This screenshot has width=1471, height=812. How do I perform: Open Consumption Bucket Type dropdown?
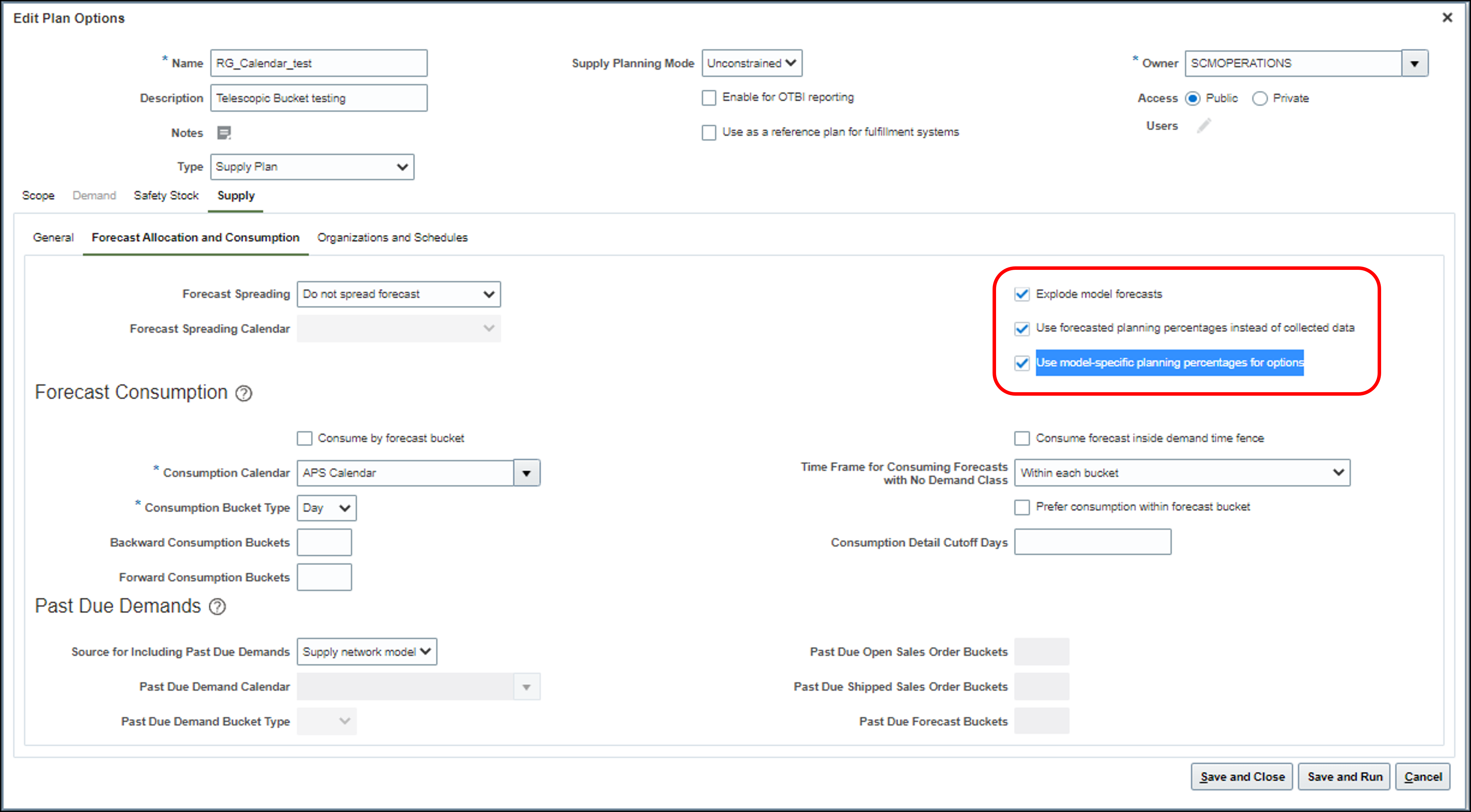tap(326, 508)
